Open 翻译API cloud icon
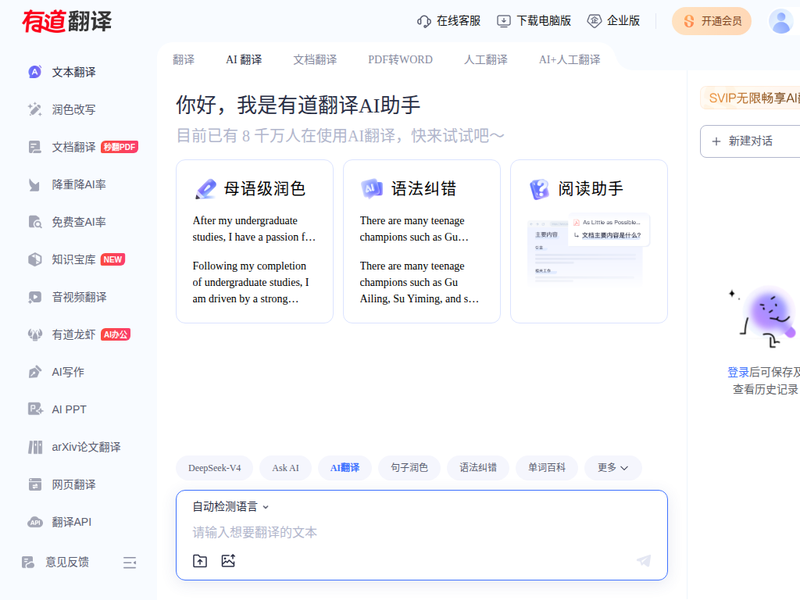Screen dimensions: 800x600 [35, 522]
